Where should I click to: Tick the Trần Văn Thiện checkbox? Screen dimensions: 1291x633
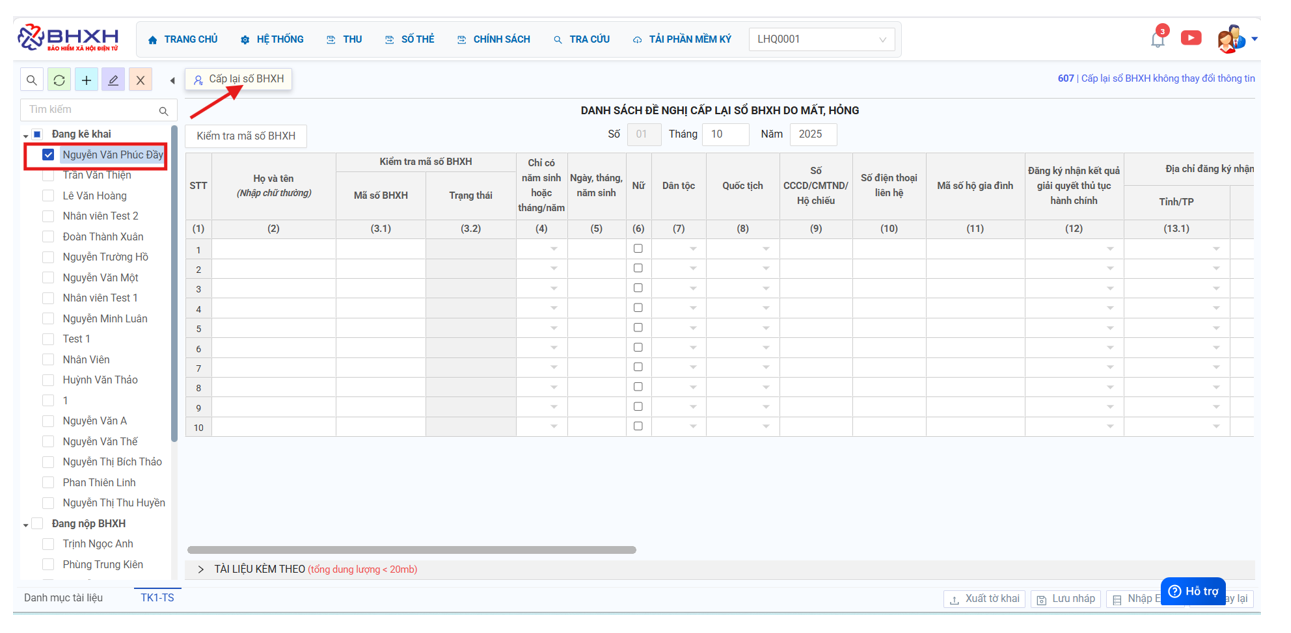click(x=48, y=176)
